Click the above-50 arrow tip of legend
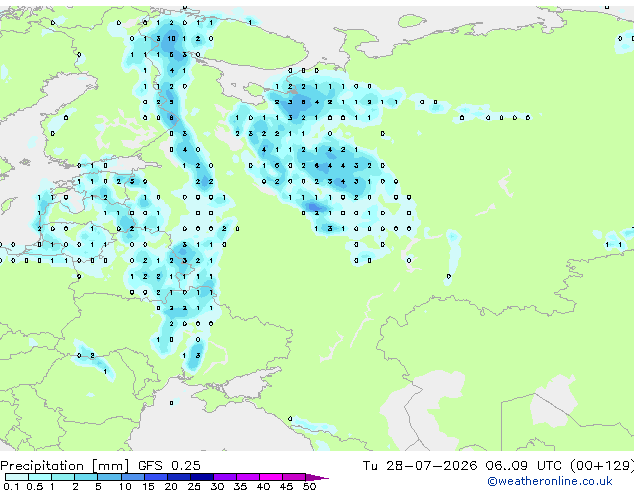The width and height of the screenshot is (634, 490). coord(317,477)
